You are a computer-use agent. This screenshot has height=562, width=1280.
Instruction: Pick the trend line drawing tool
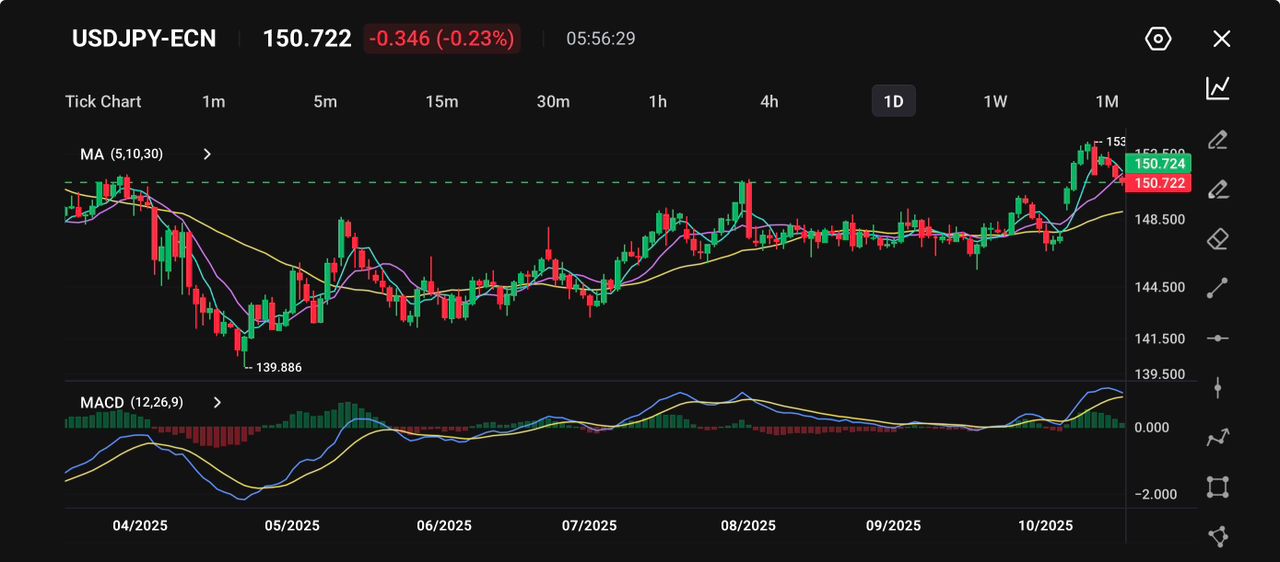point(1217,288)
